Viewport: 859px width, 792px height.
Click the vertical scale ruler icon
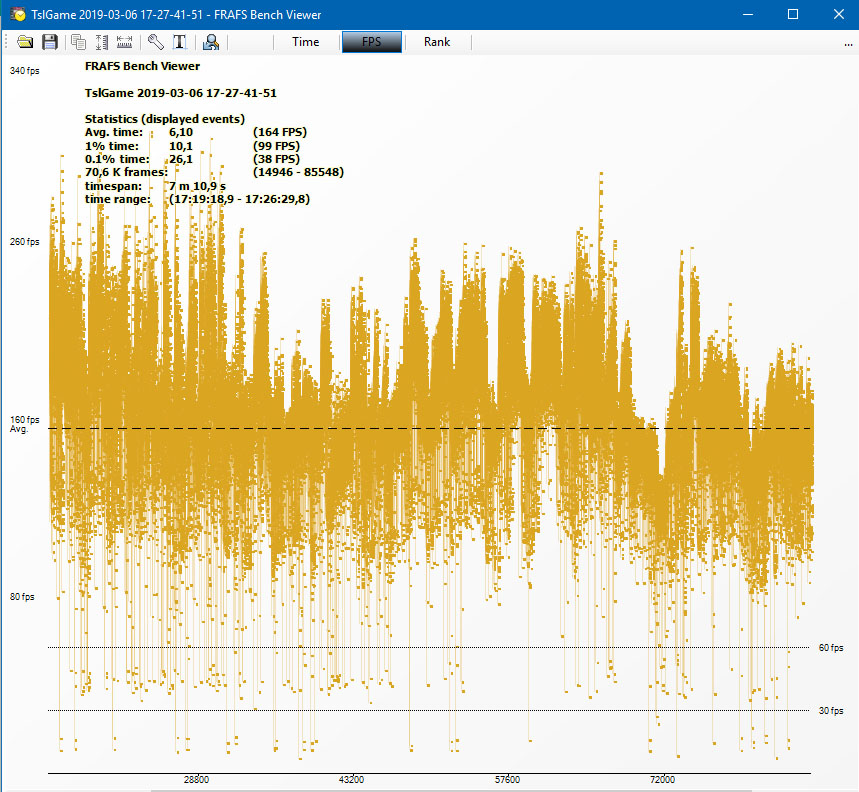pyautogui.click(x=101, y=42)
